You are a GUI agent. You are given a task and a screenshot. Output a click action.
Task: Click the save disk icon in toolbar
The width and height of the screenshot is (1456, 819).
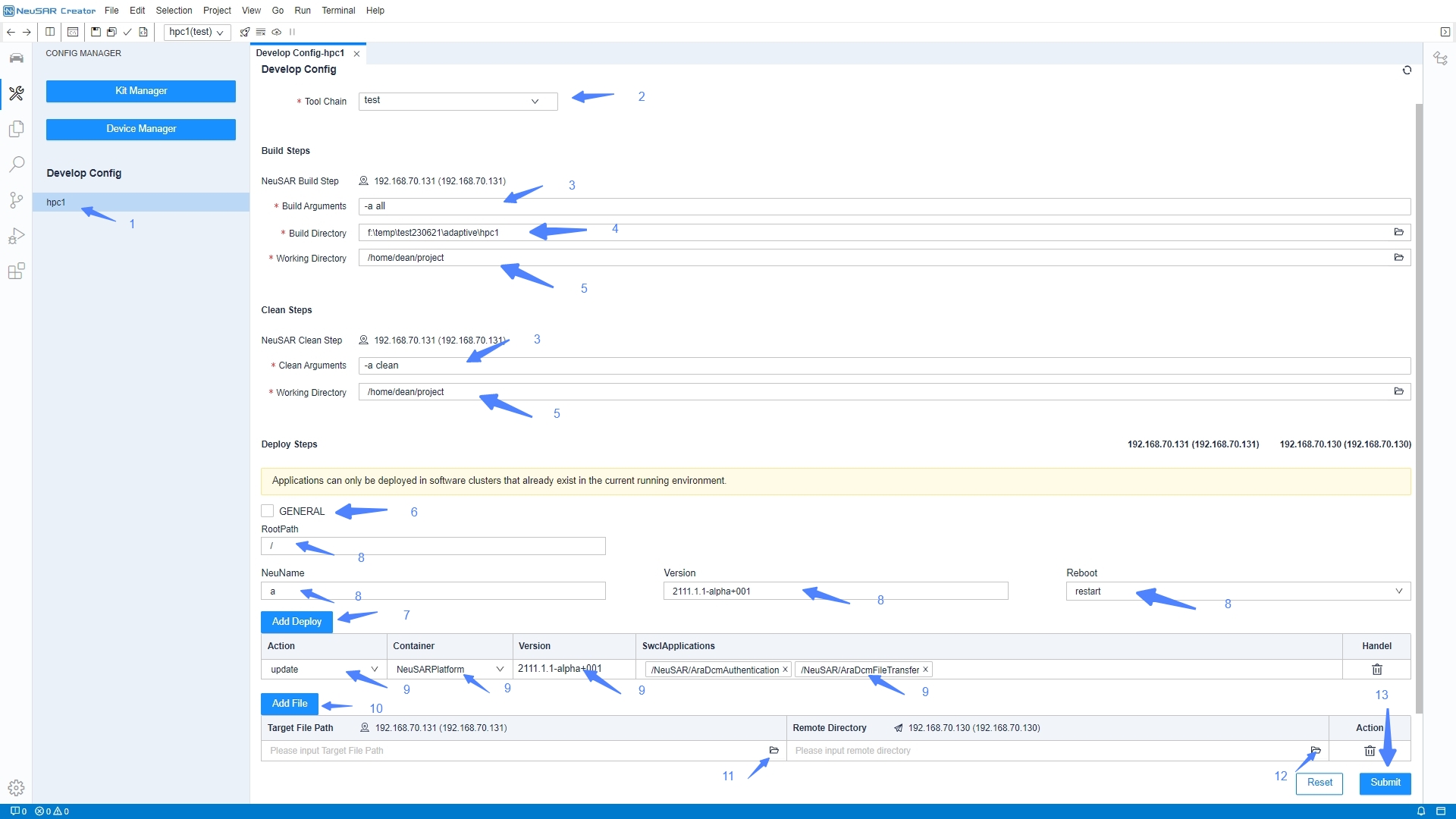pos(96,32)
